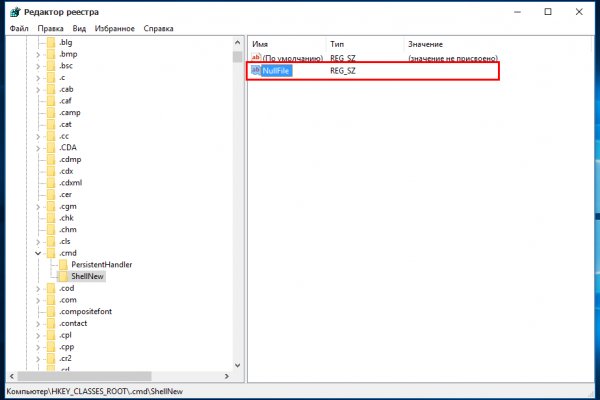
Task: Open the Файл menu
Action: coord(19,29)
